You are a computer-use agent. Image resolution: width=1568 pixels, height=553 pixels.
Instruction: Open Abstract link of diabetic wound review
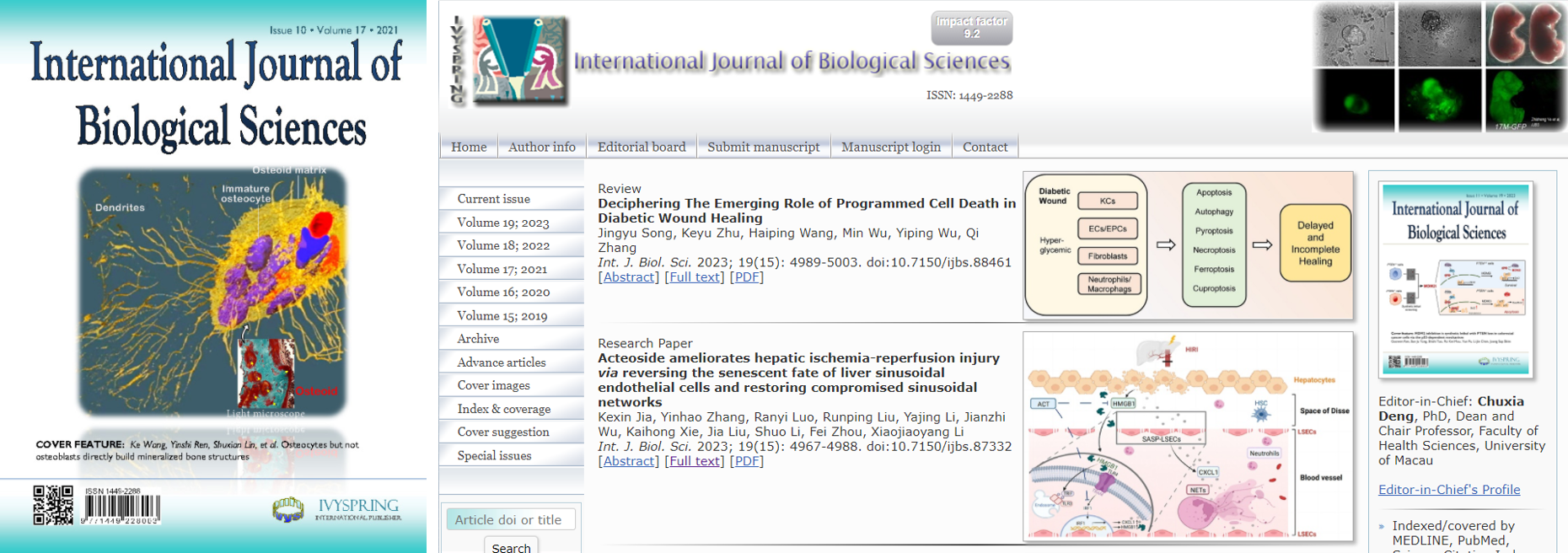tap(628, 277)
